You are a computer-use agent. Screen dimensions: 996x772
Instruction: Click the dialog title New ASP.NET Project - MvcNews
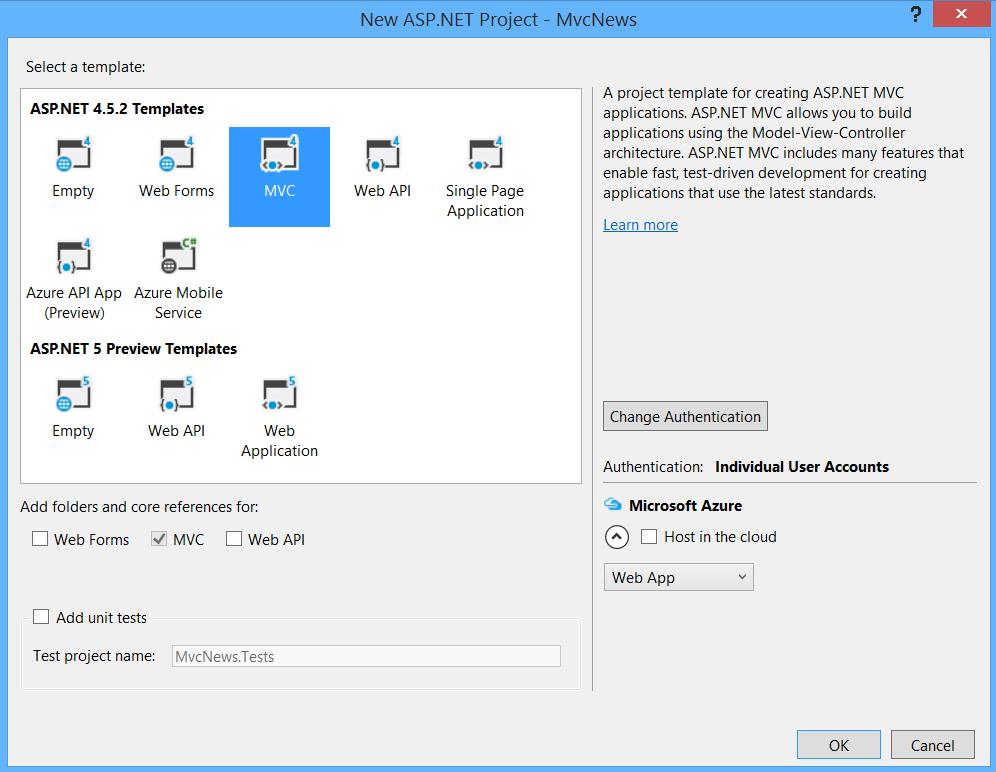[498, 20]
